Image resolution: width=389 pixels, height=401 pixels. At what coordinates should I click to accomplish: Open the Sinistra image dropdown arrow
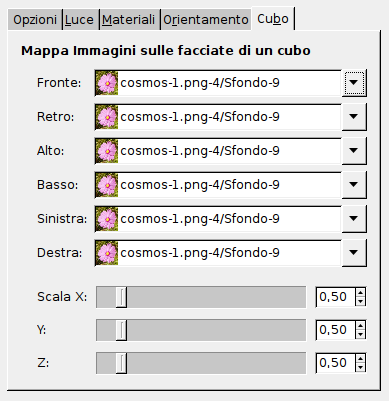[354, 219]
